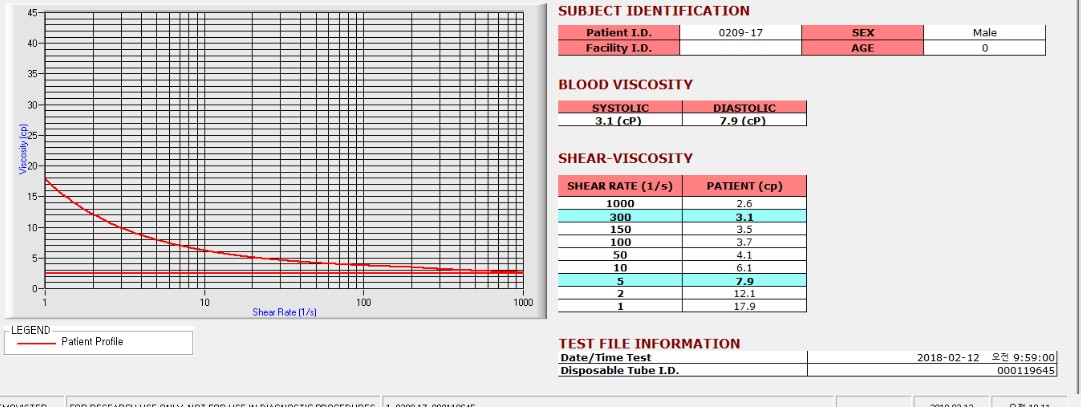Click the SEX field showing Male
The image size is (1081, 407).
pos(984,32)
